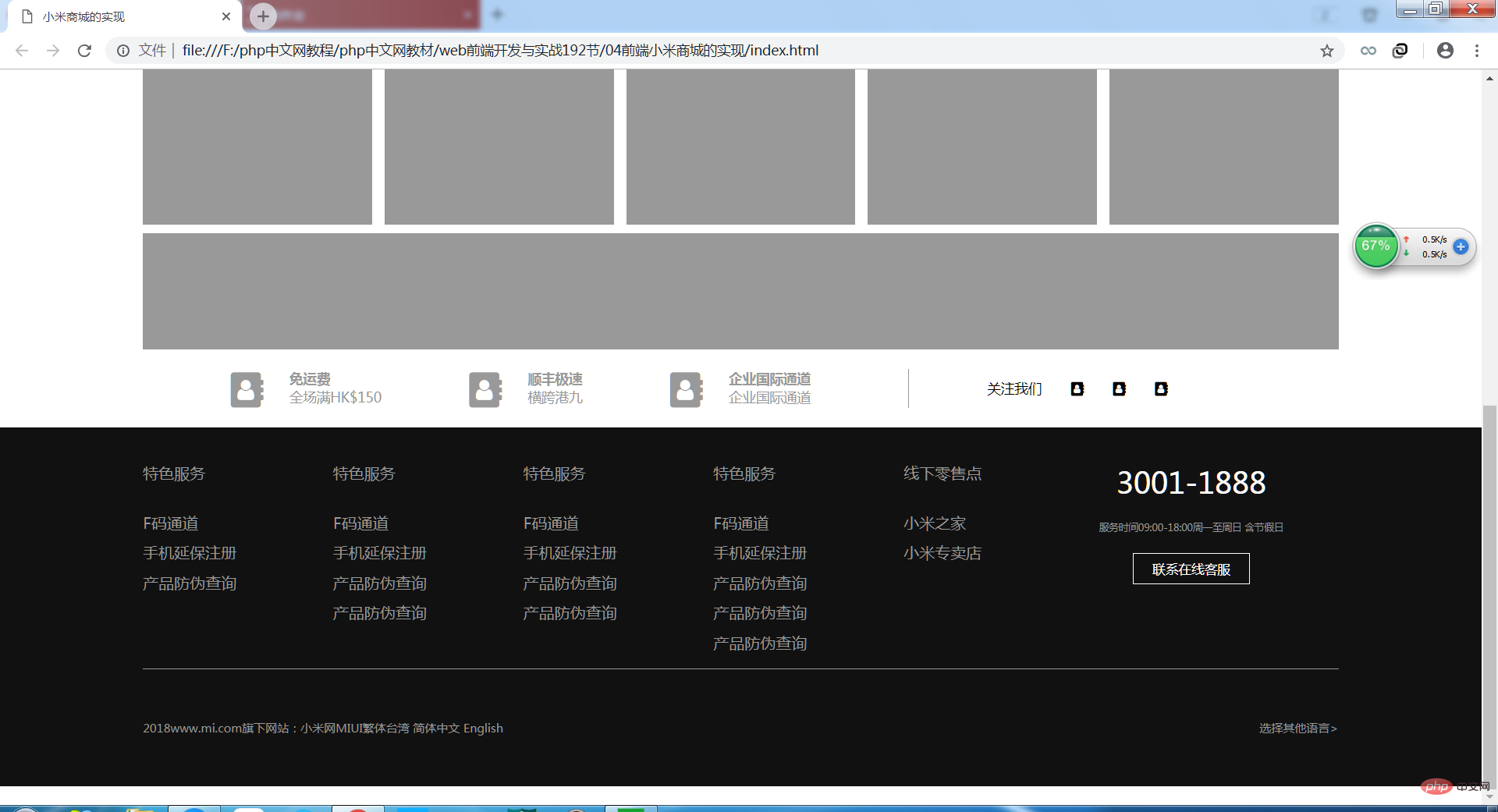The image size is (1498, 812).
Task: Click the first social icon beside 关注我们
Action: click(x=1077, y=388)
